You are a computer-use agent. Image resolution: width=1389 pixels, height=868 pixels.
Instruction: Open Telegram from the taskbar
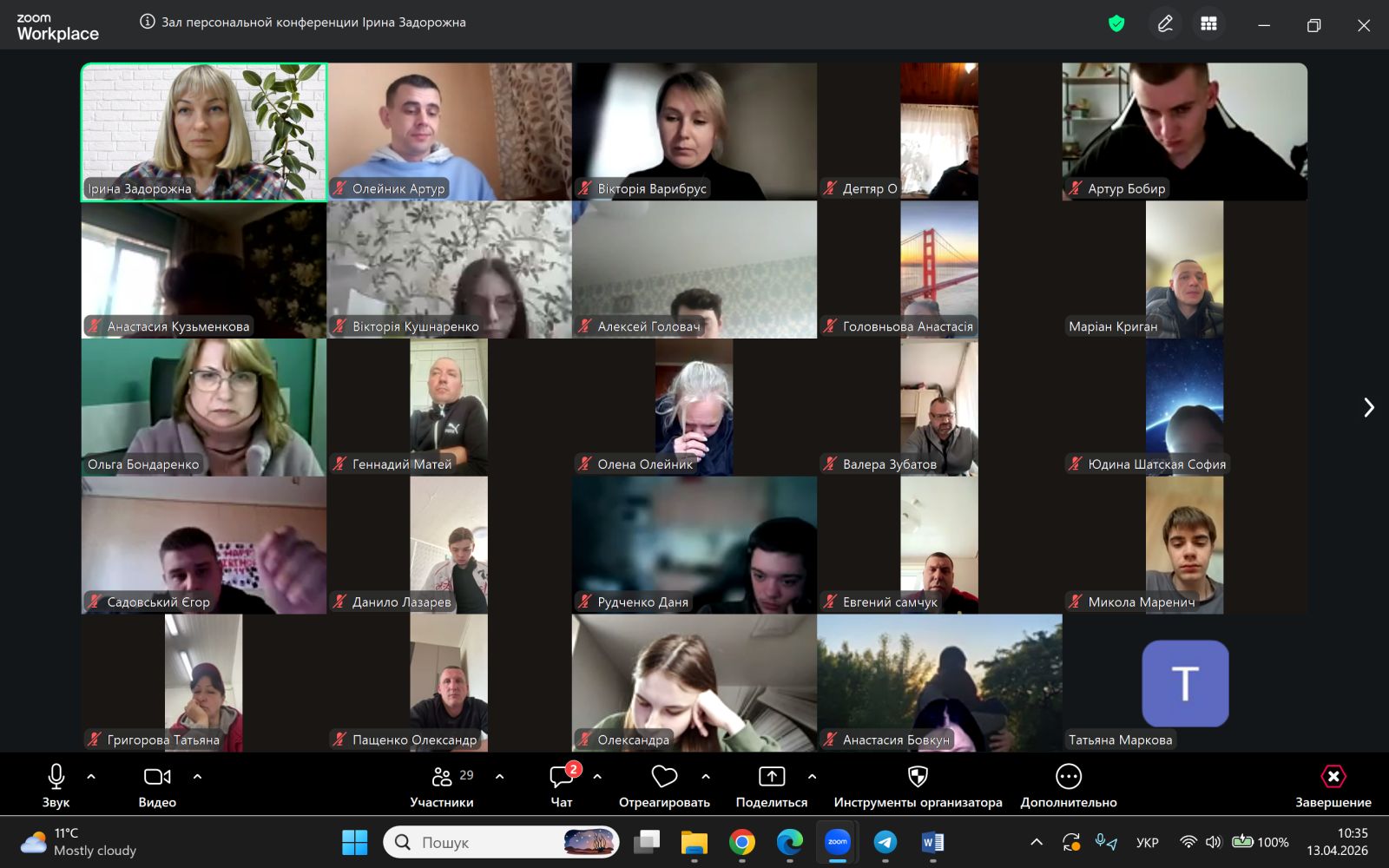tap(885, 841)
